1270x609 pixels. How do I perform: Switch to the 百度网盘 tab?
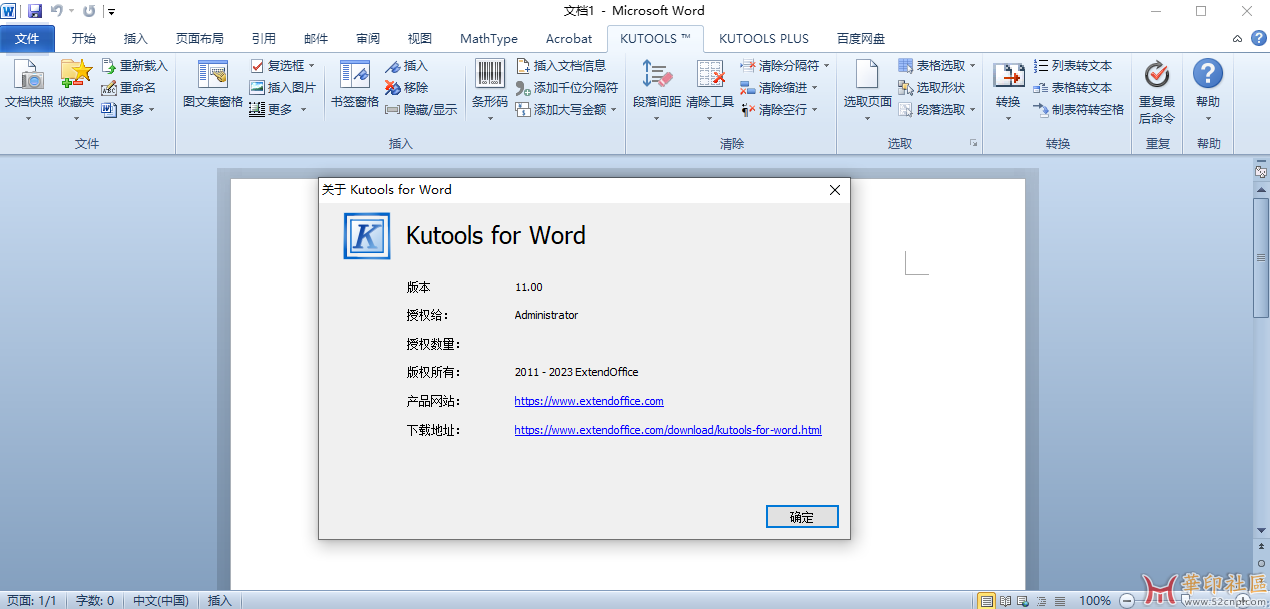(861, 38)
